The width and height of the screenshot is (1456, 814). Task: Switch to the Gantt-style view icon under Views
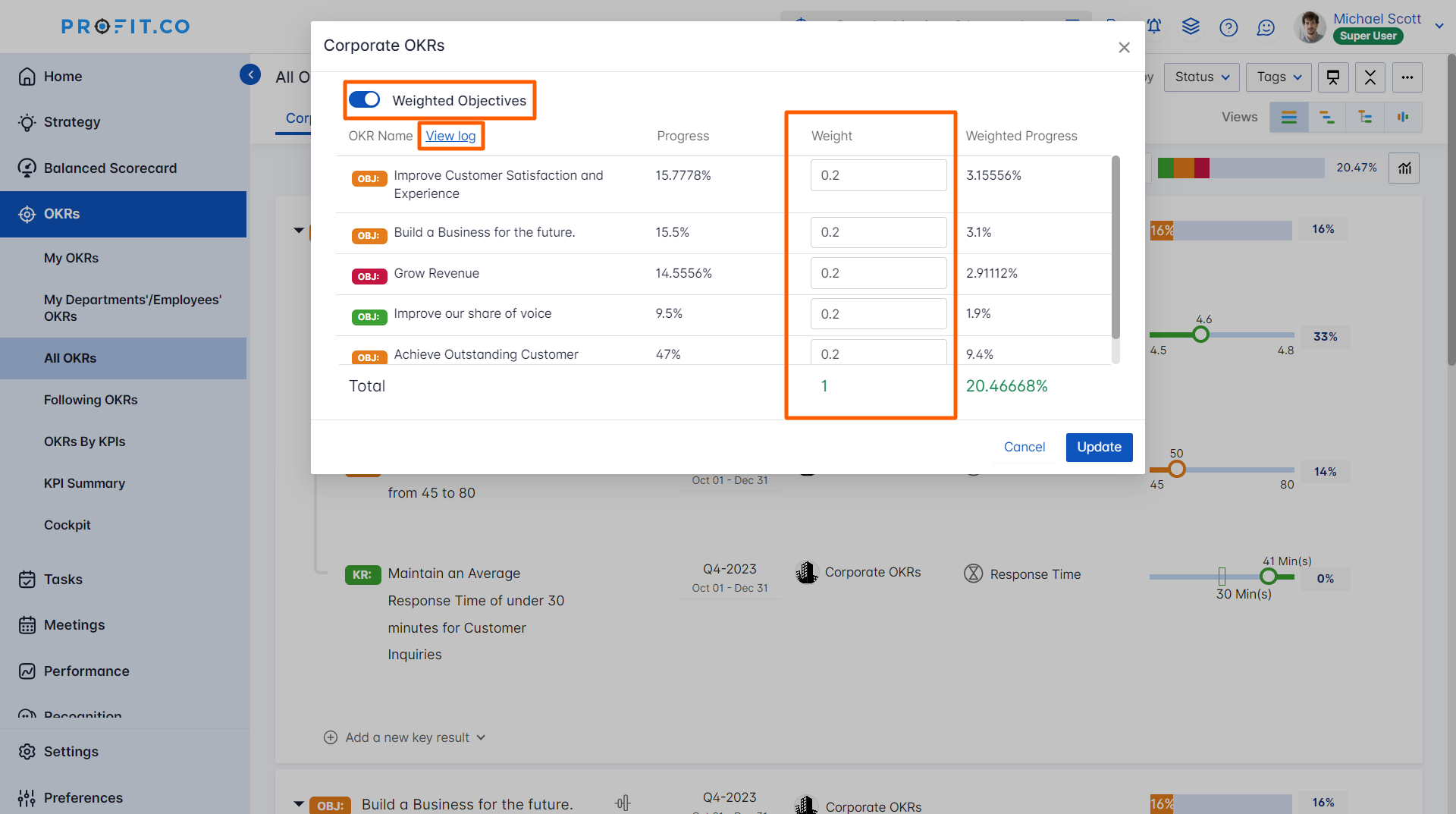1327,117
